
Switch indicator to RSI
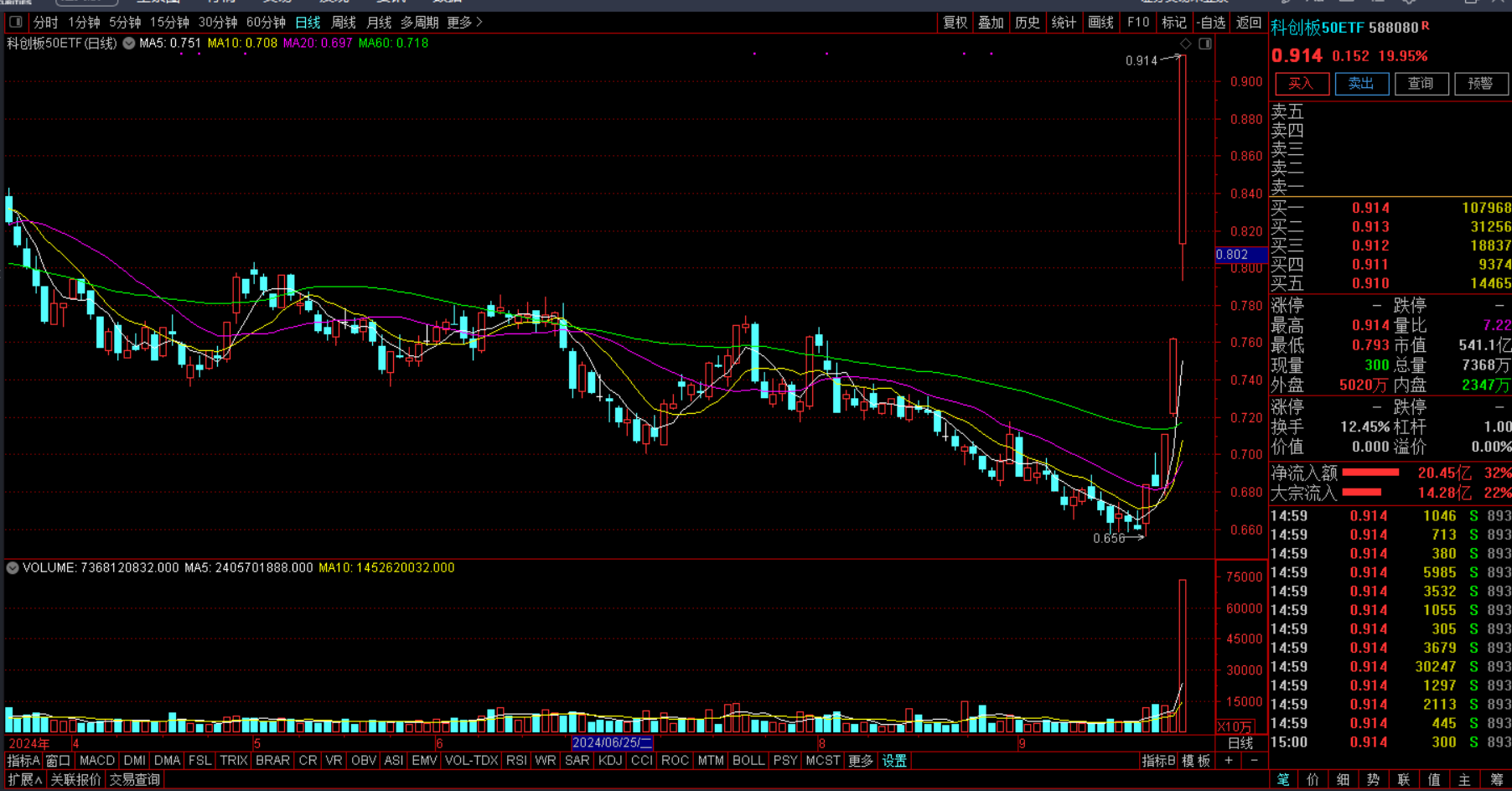pos(516,761)
